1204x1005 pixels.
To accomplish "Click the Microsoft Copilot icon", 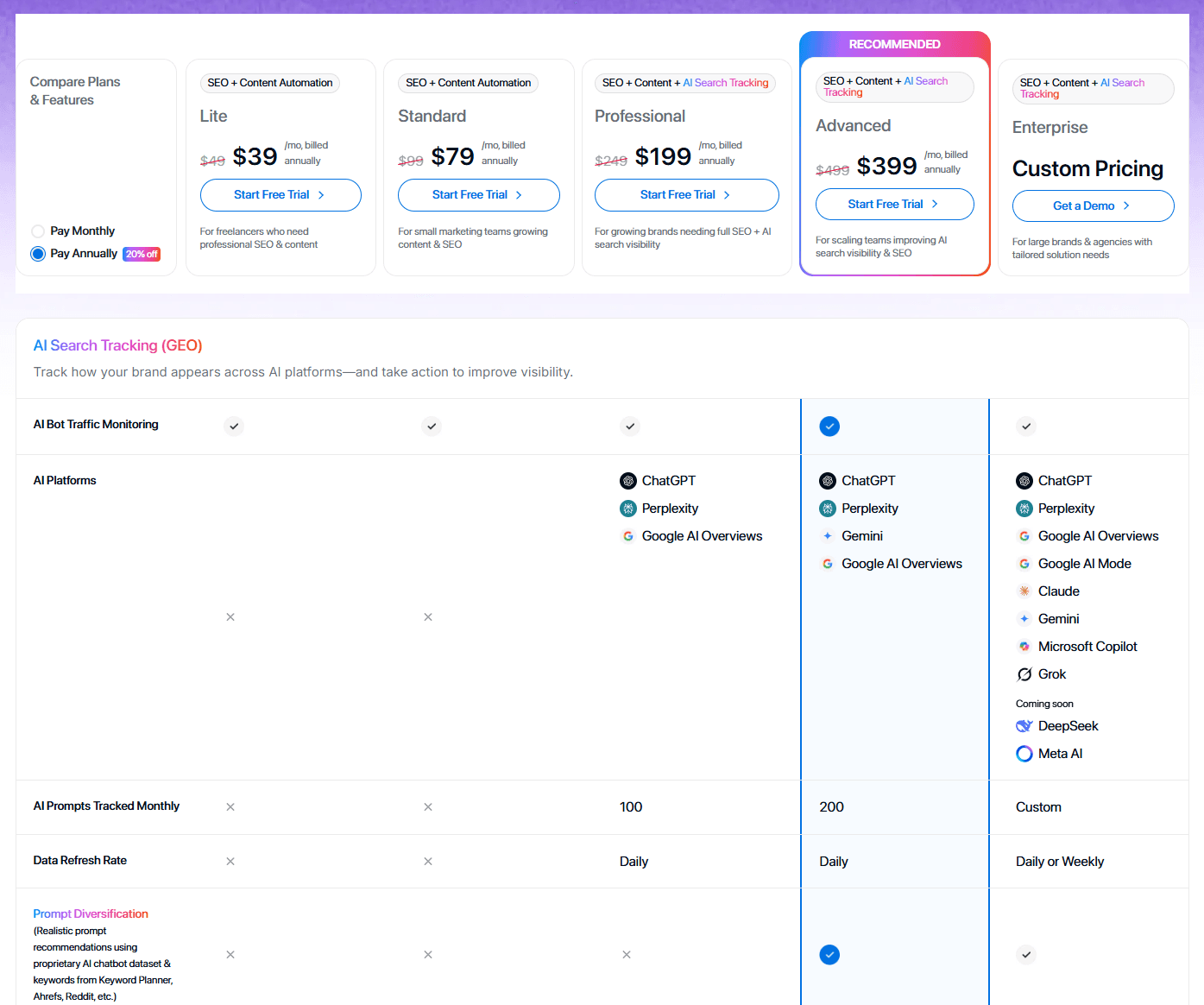I will [1024, 647].
